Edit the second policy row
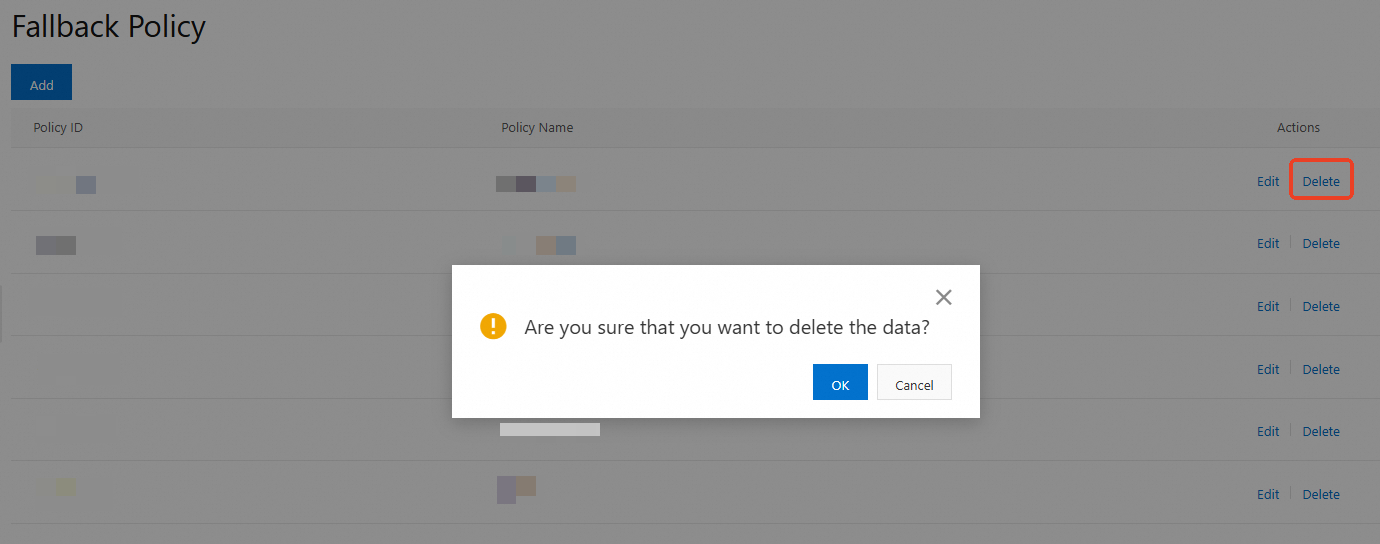This screenshot has width=1380, height=544. tap(1268, 243)
